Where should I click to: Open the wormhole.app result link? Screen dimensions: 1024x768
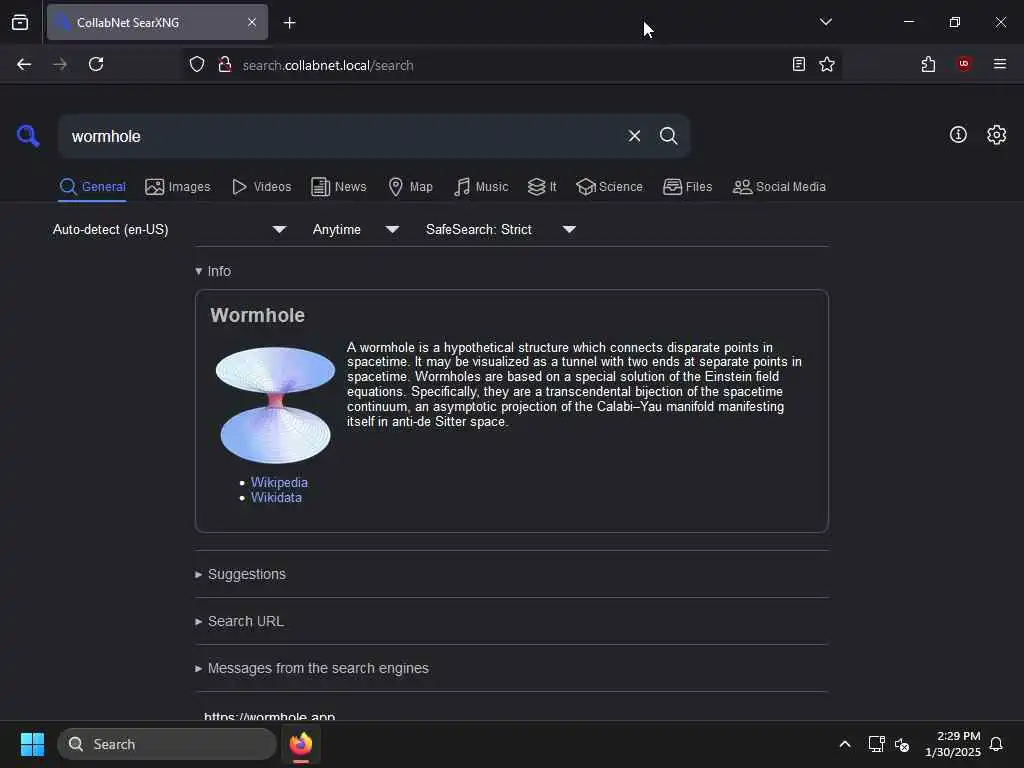[269, 716]
